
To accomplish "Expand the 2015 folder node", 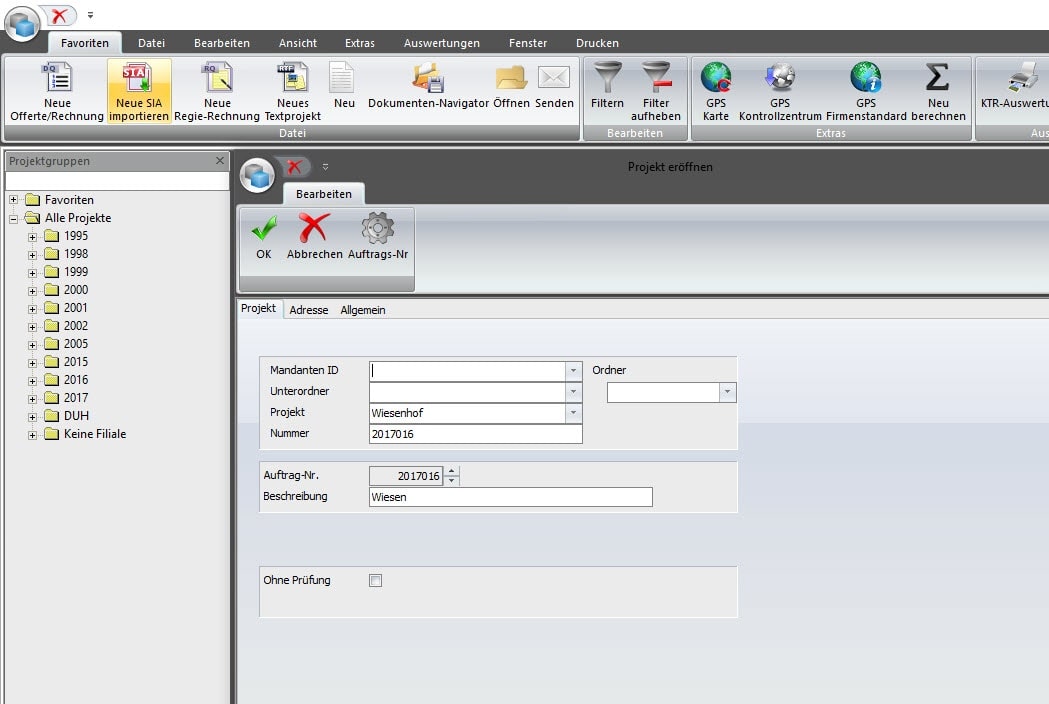I will [x=32, y=363].
